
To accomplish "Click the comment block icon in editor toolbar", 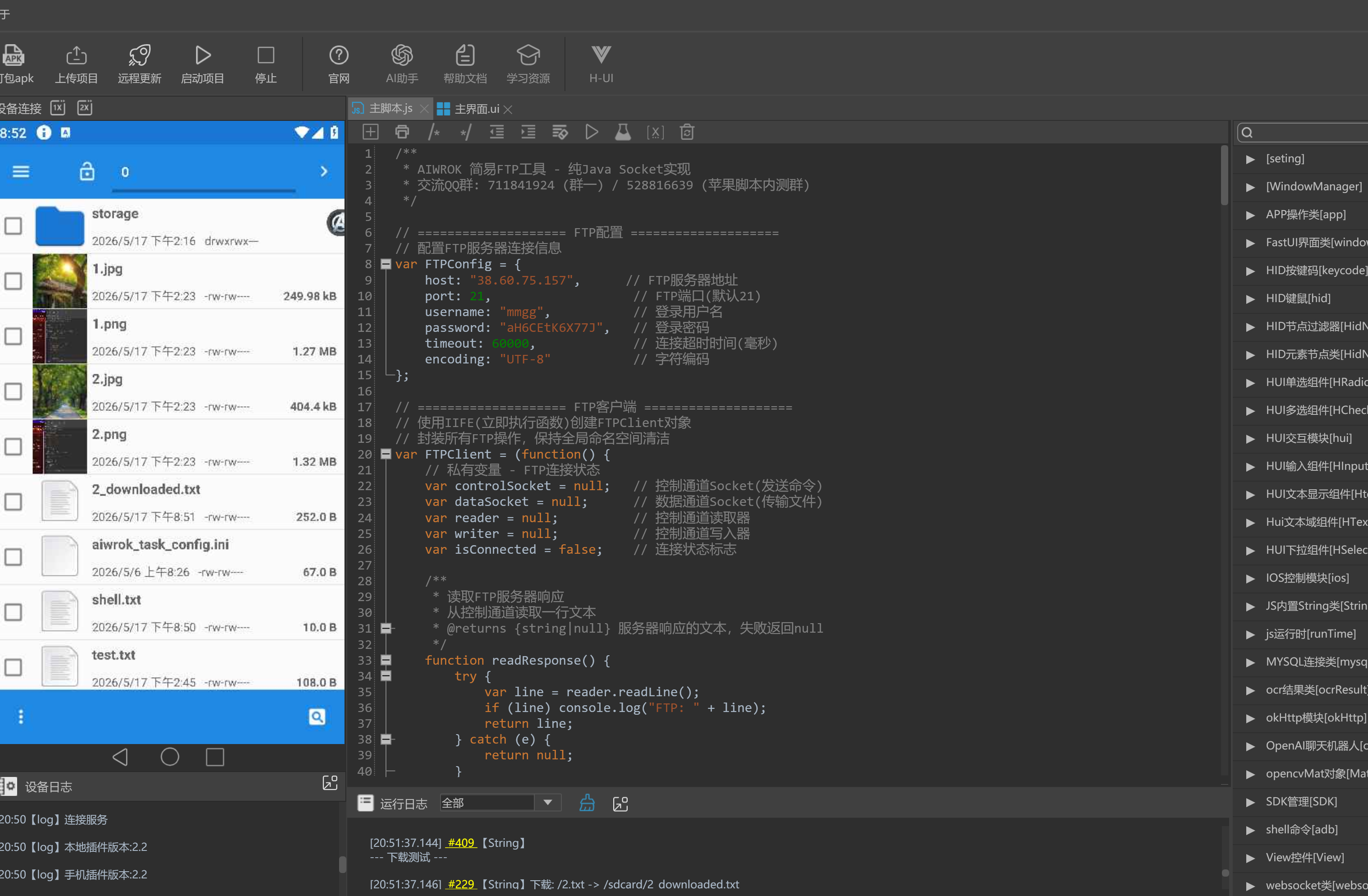I will [x=434, y=132].
